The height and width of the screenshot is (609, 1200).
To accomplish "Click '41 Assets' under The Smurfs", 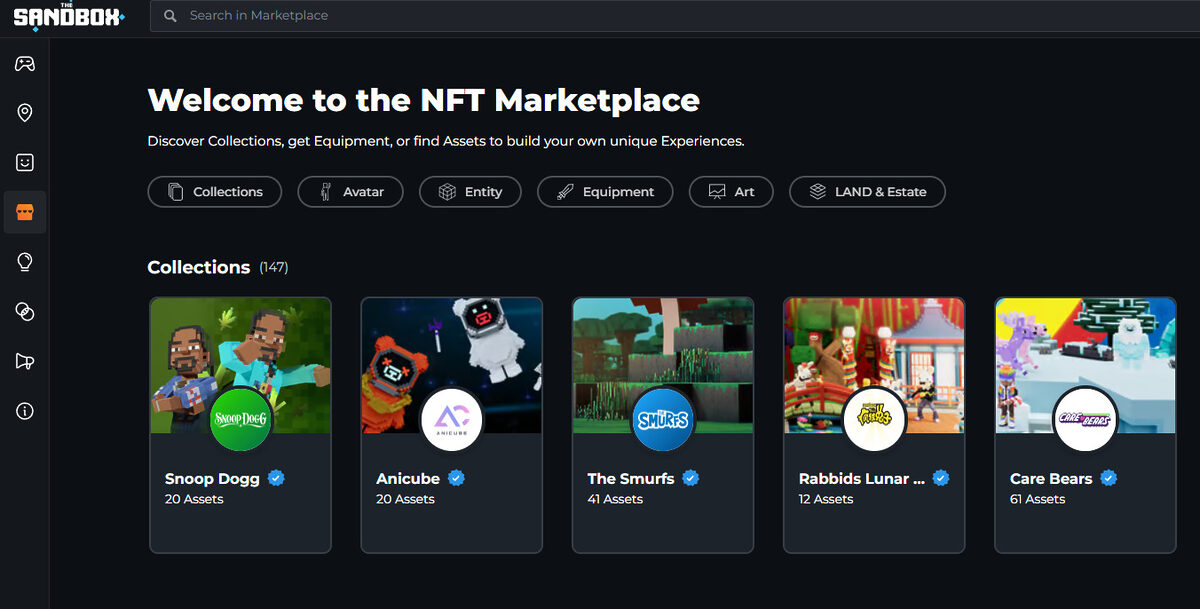I will [x=615, y=499].
